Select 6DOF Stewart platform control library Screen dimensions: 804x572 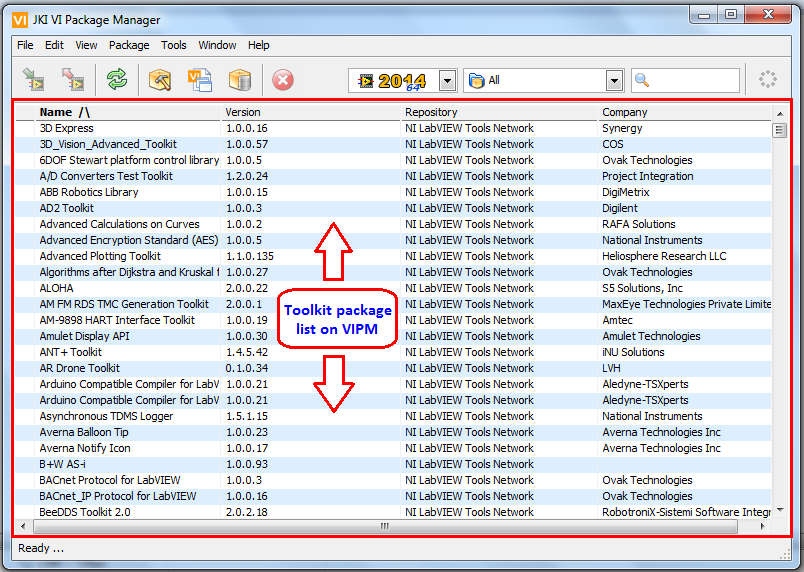(x=393, y=160)
